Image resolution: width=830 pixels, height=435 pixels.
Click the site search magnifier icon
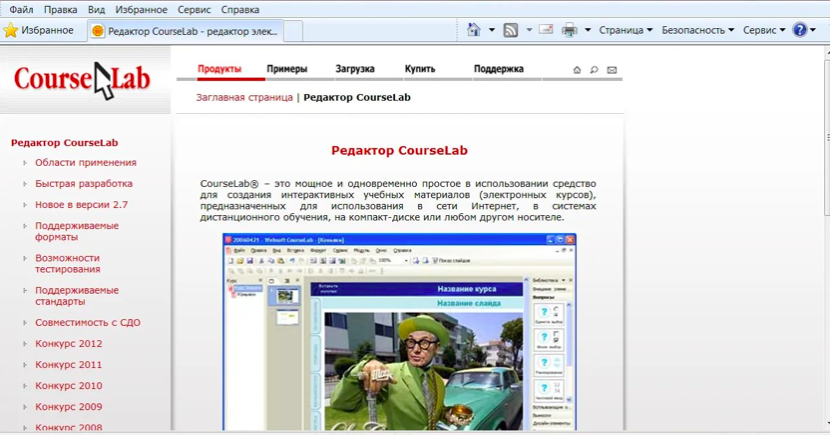pos(594,70)
